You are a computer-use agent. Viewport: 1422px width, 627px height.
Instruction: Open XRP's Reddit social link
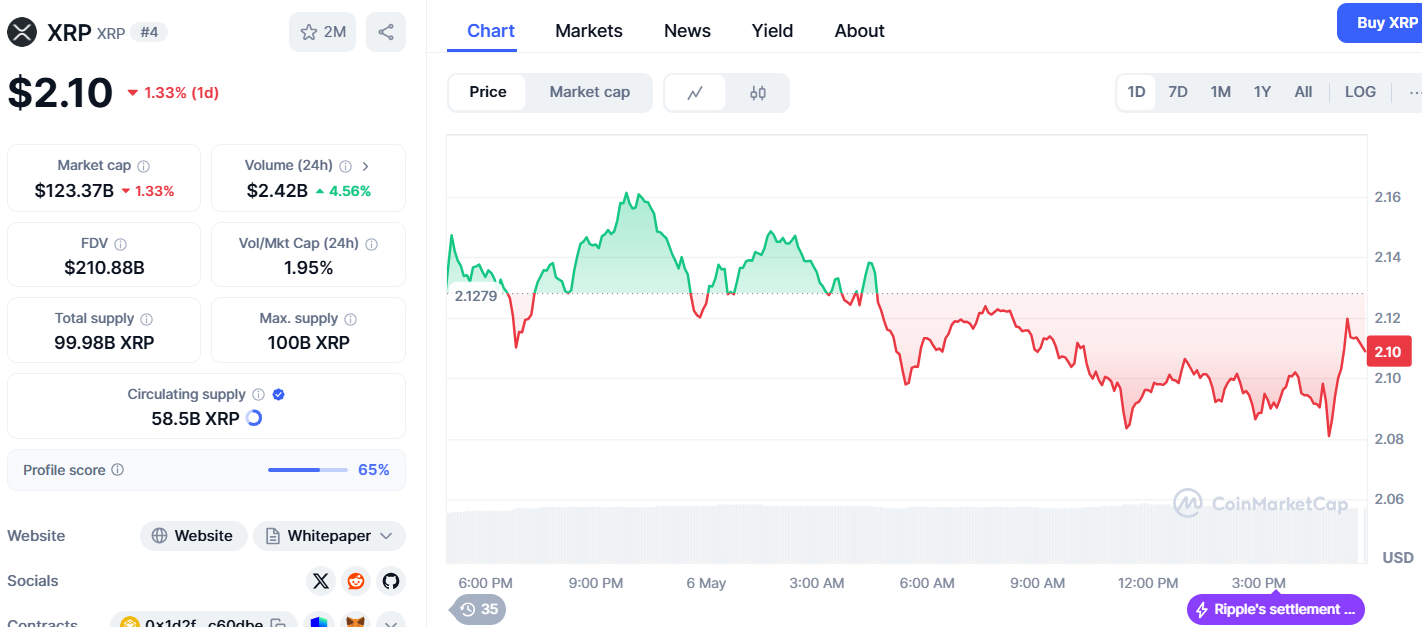point(355,581)
